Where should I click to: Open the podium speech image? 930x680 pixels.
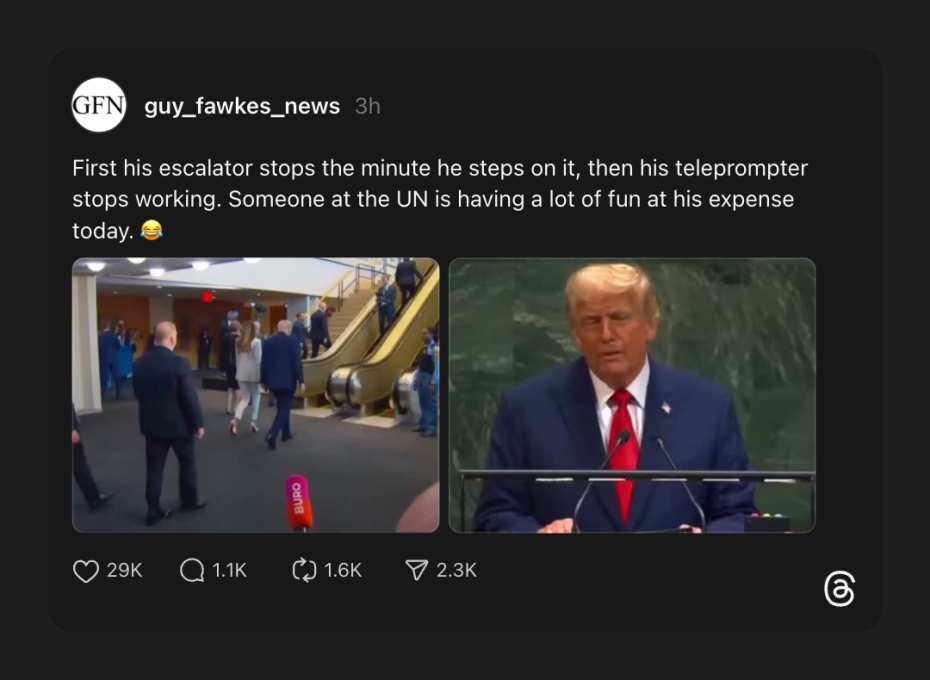[x=632, y=395]
